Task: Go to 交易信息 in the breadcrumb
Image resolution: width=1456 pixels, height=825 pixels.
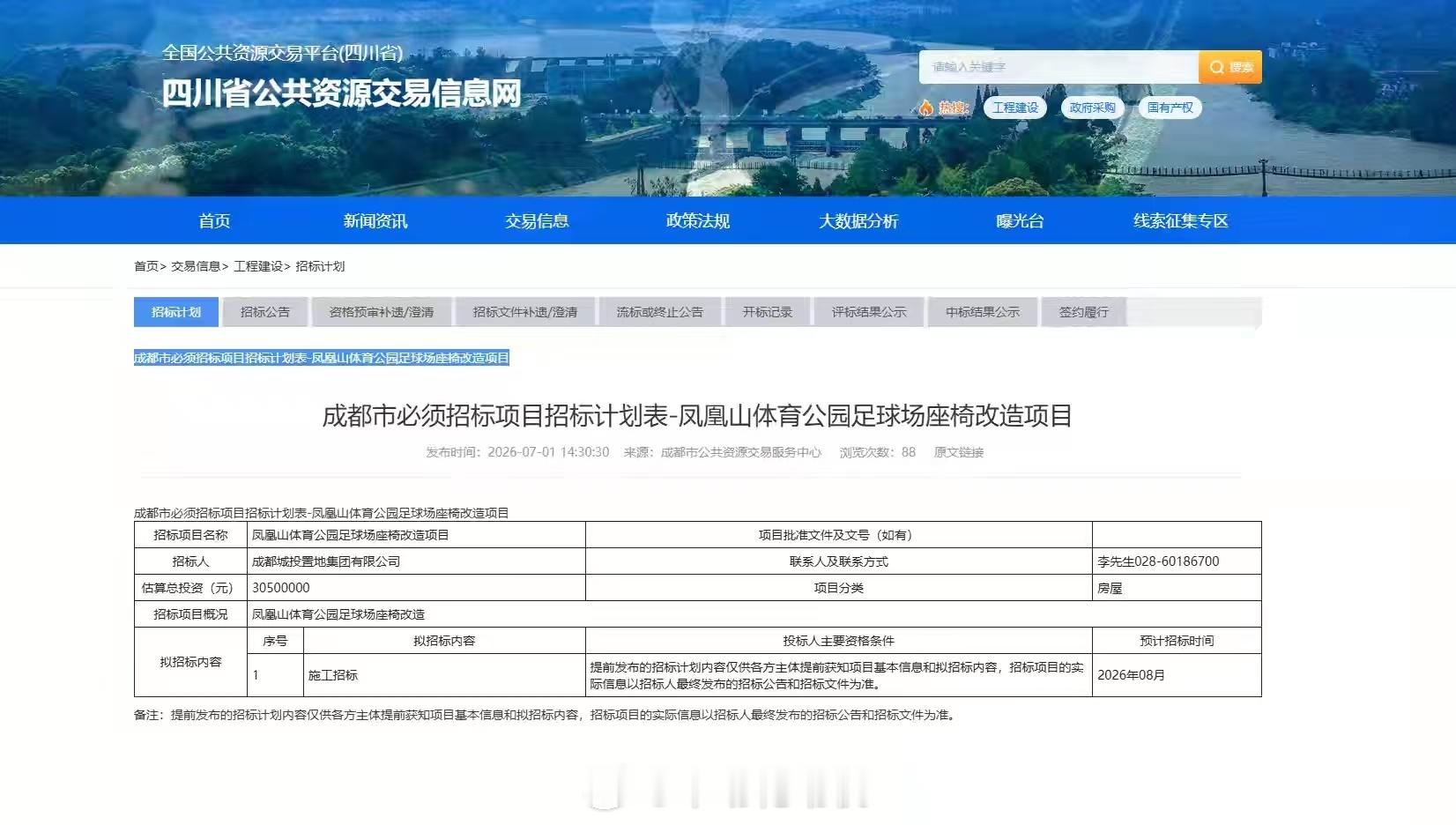Action: pyautogui.click(x=196, y=266)
